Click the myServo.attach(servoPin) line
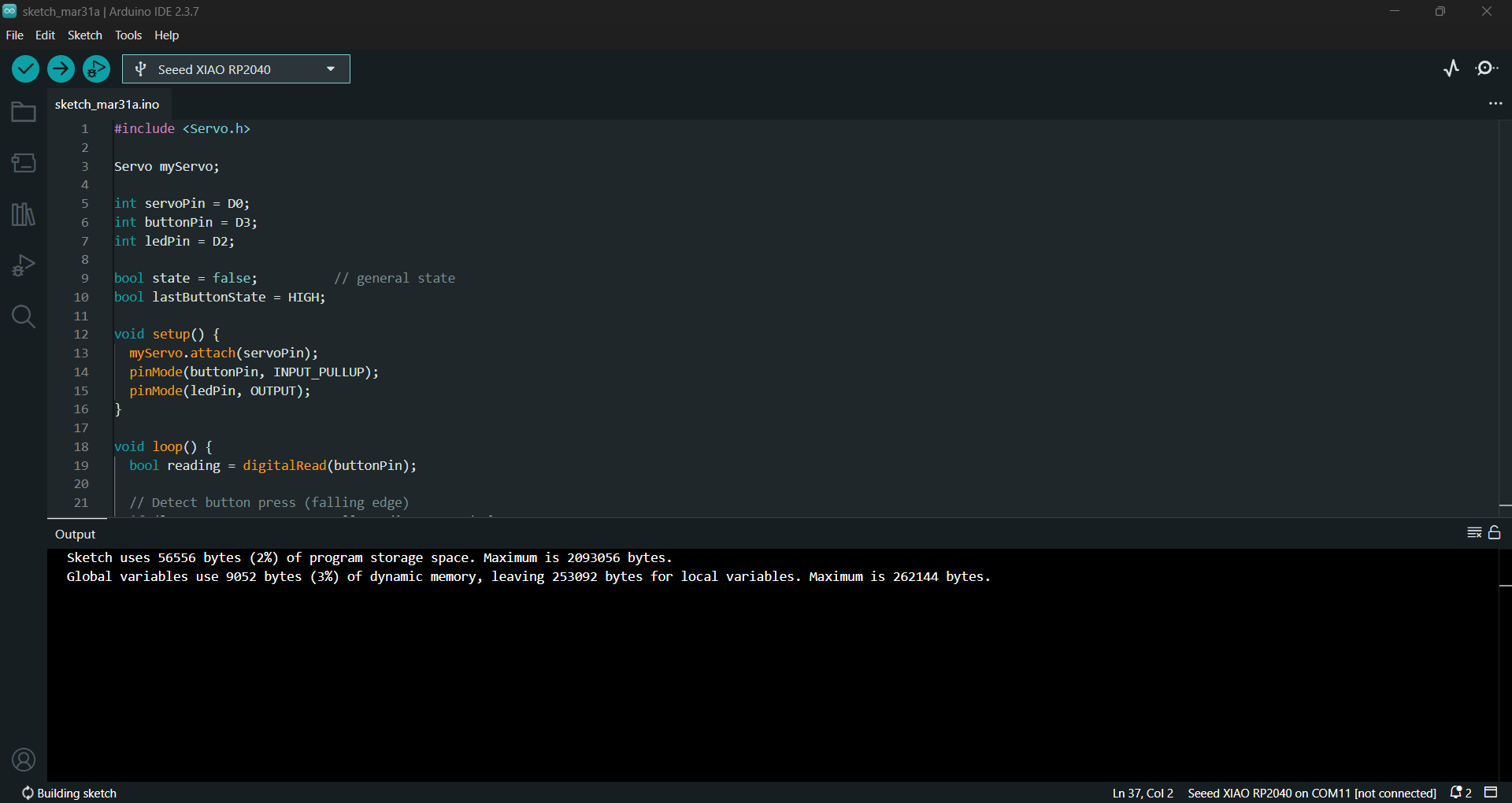 pos(224,353)
